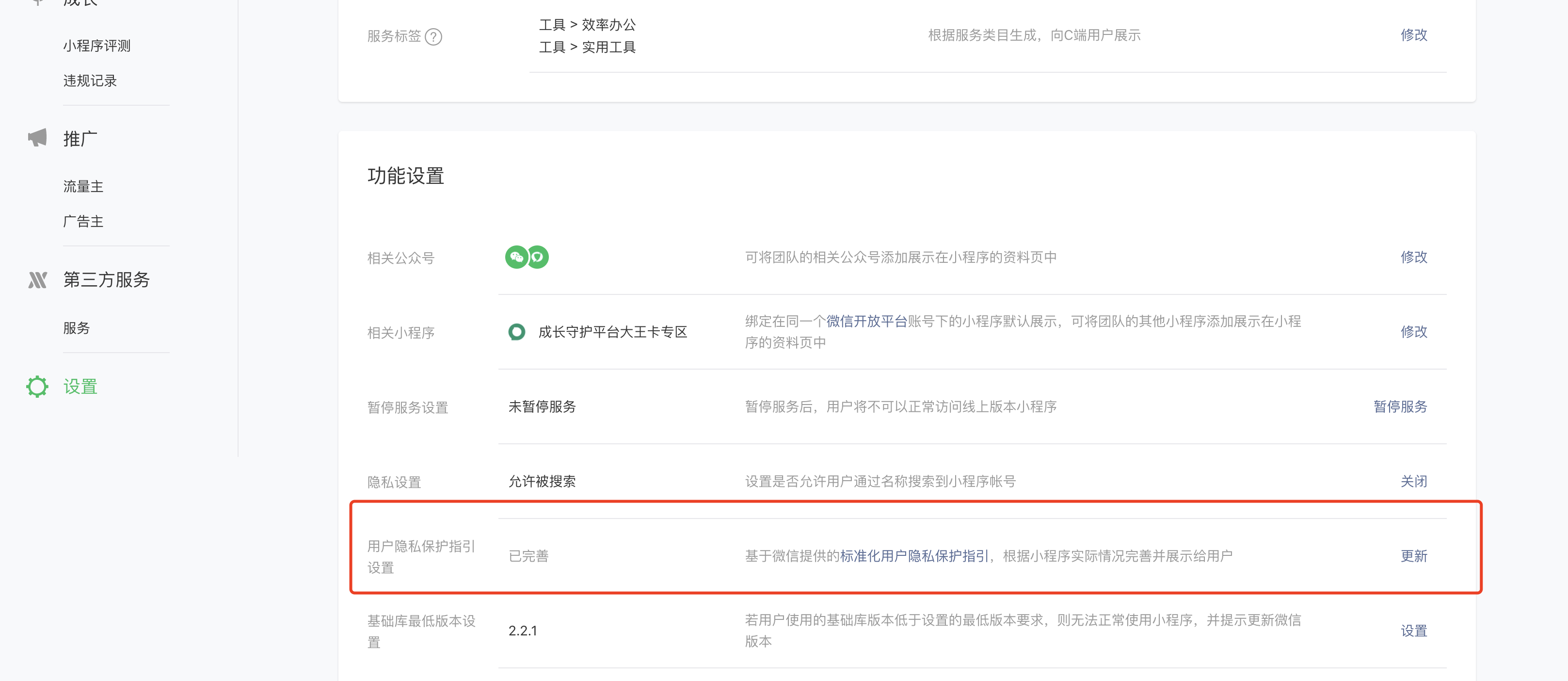Click 设置 for 基础库最低版本设置
The image size is (1568, 681).
click(x=1413, y=631)
